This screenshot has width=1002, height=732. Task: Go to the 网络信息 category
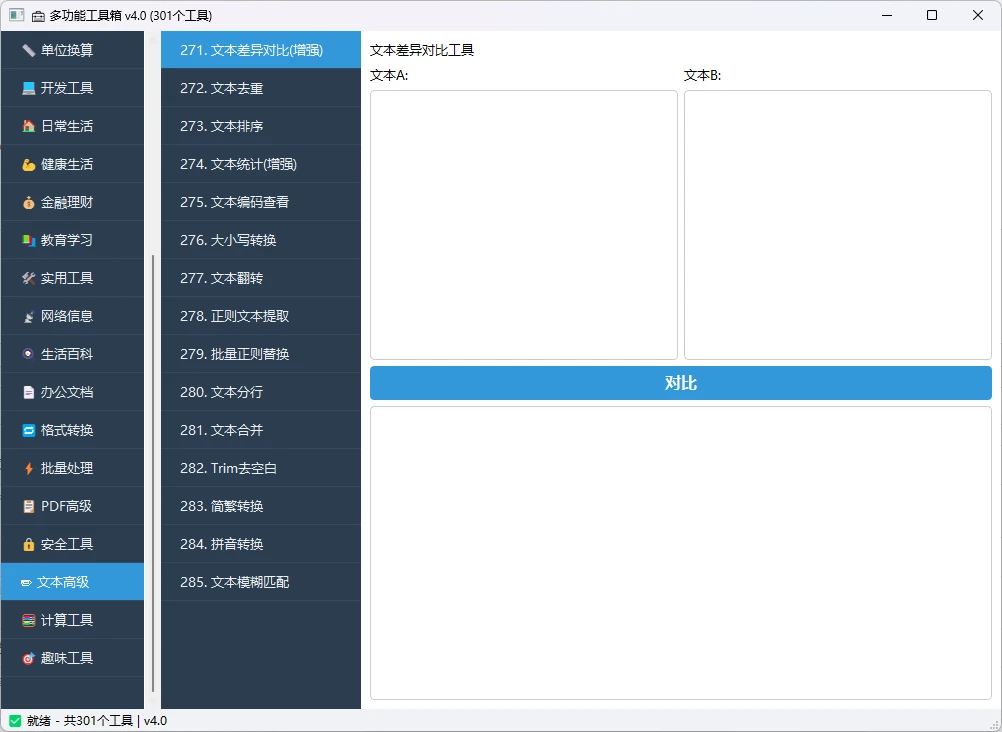click(72, 316)
